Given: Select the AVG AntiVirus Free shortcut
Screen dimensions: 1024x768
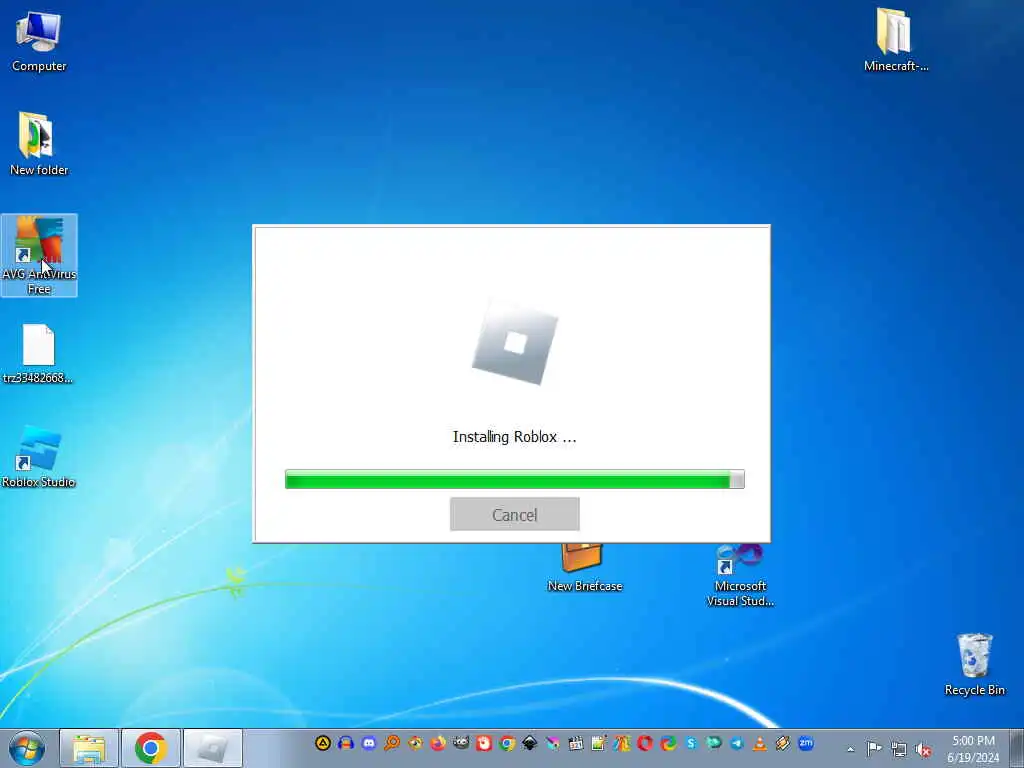Looking at the screenshot, I should (39, 255).
